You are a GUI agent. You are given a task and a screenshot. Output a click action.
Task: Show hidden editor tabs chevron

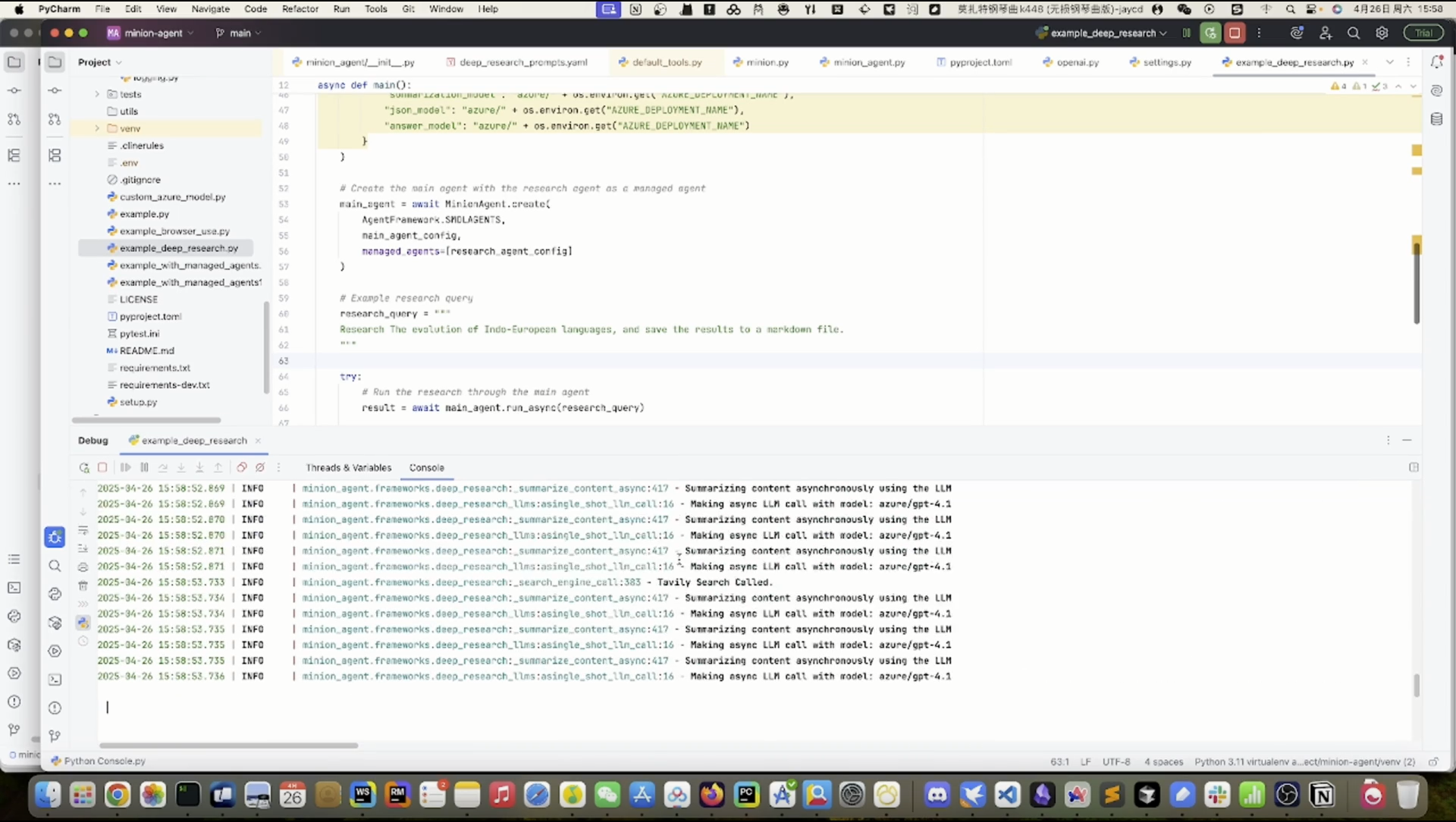1389,62
